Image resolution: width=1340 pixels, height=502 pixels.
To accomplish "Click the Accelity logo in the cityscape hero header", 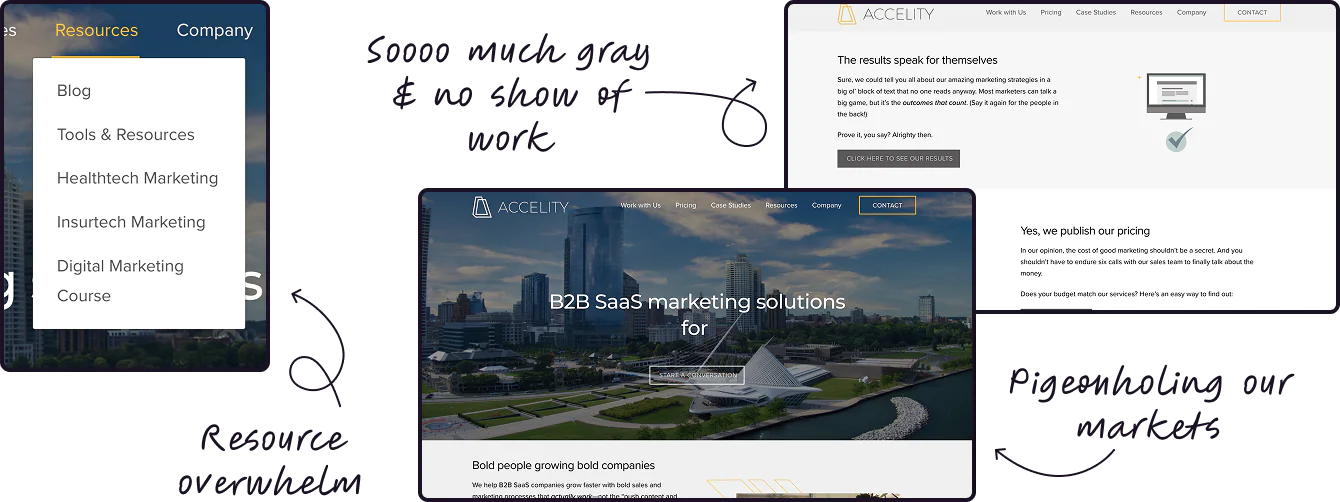I will pyautogui.click(x=520, y=207).
